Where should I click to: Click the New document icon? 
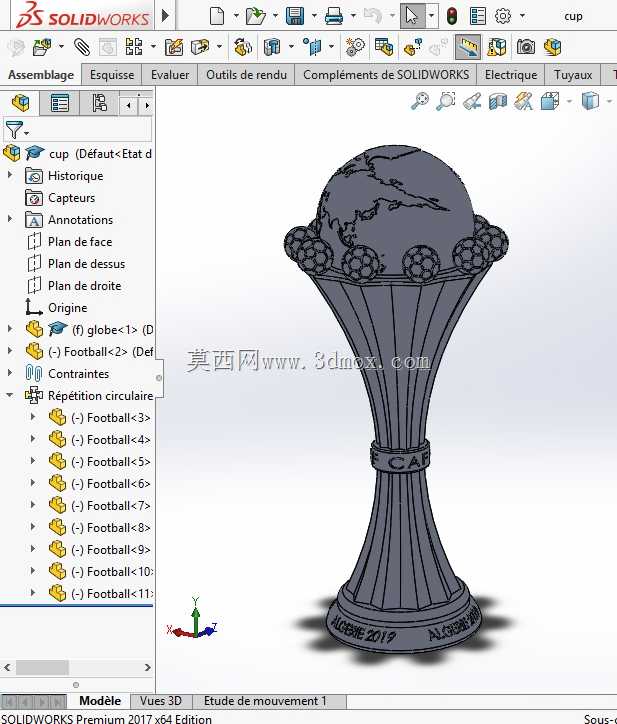tap(217, 16)
